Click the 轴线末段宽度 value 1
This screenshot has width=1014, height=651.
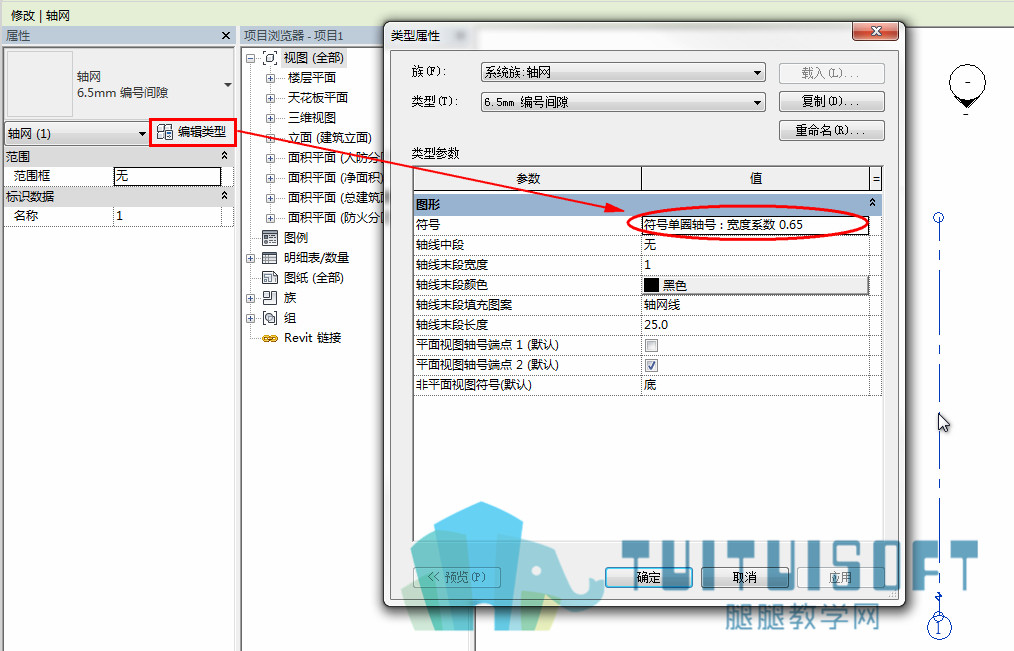[755, 265]
